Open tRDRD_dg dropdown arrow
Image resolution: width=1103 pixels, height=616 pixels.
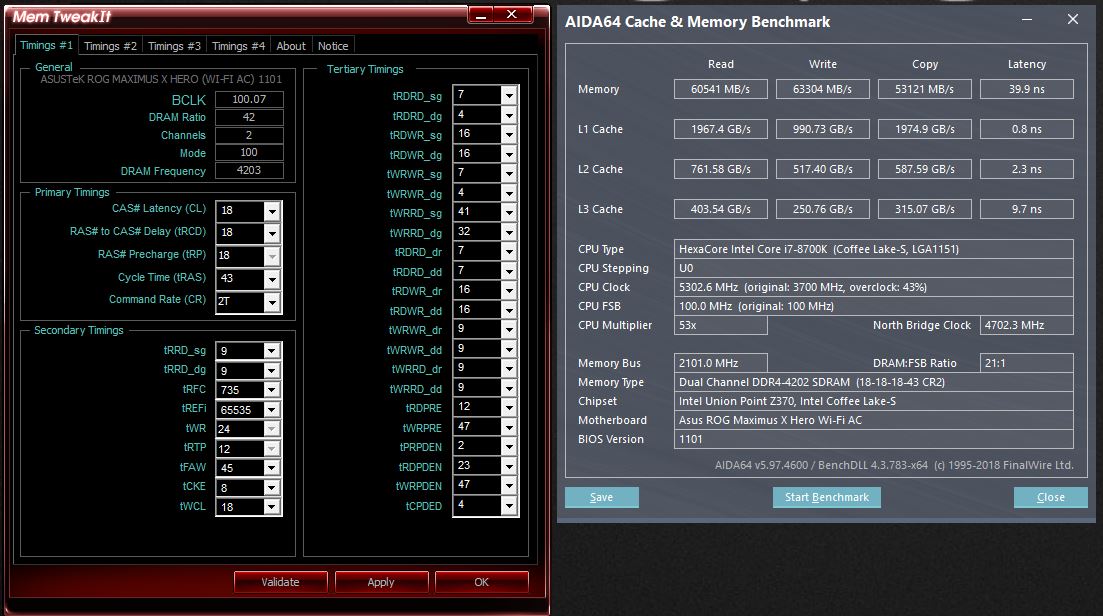(x=509, y=114)
